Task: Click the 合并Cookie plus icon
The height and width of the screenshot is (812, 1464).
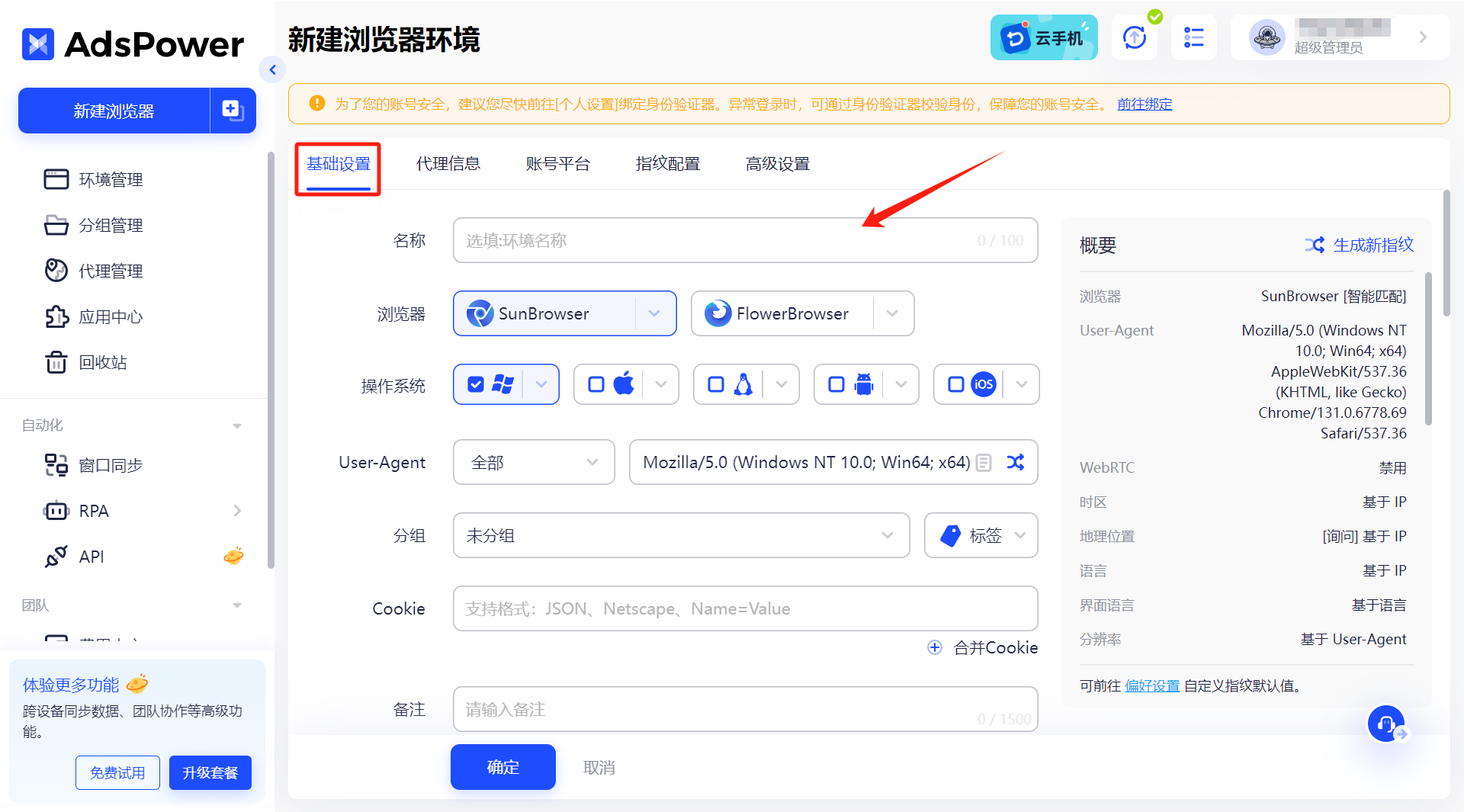Action: tap(935, 647)
